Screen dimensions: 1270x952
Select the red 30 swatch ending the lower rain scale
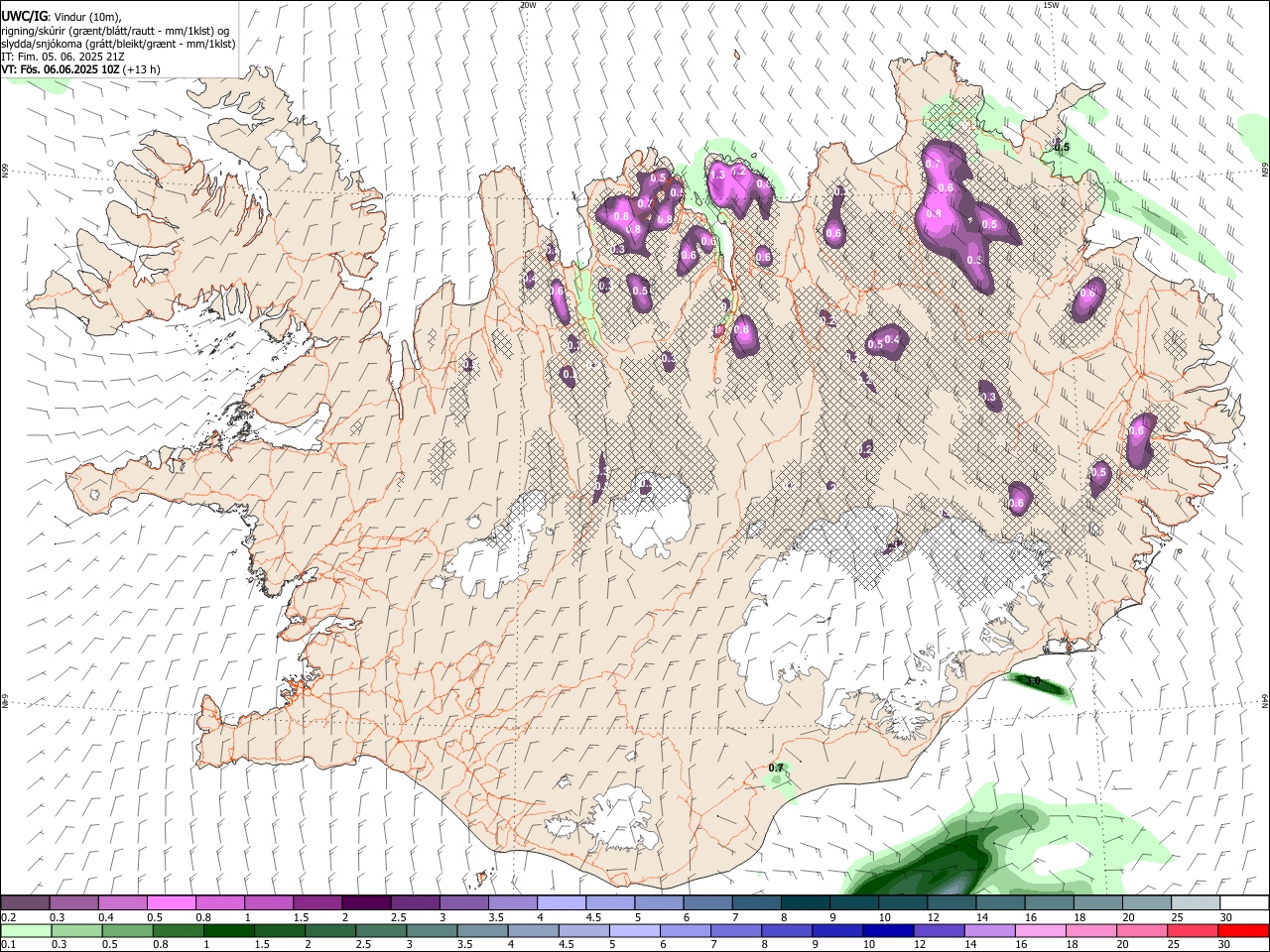coord(1241,930)
